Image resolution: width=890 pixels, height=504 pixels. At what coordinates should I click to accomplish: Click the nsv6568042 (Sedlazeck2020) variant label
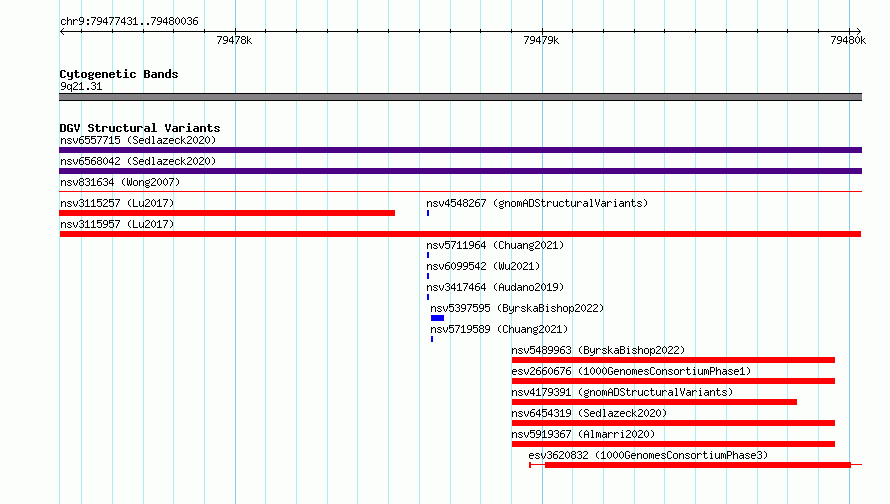coord(138,161)
